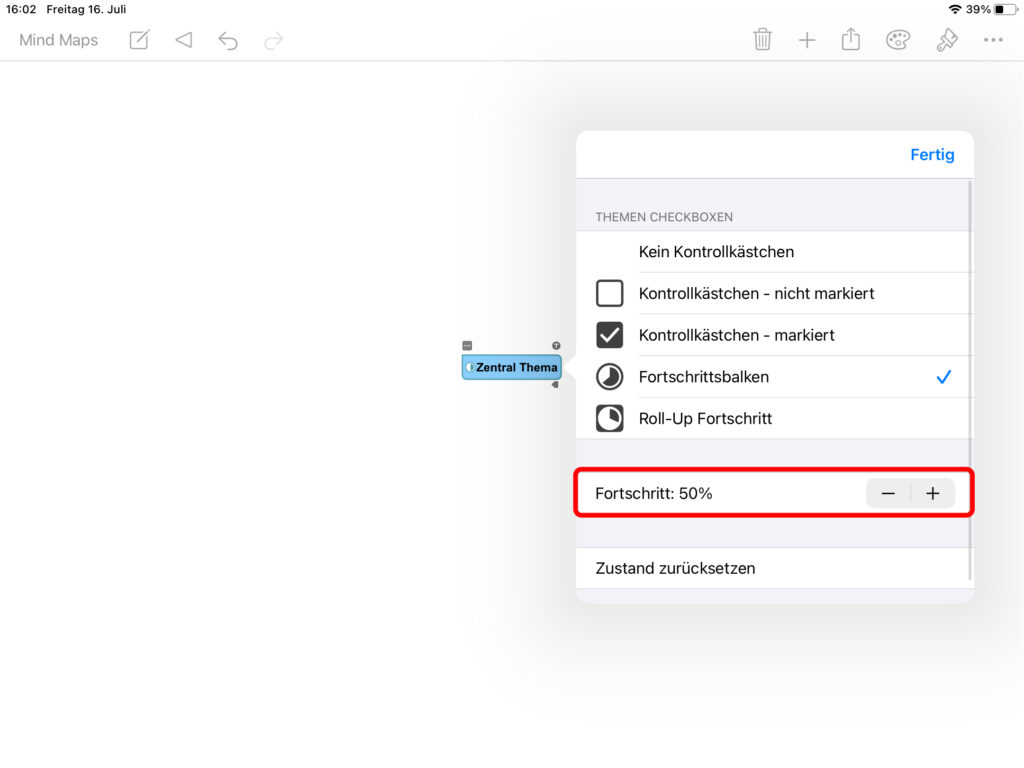Increase Fortschritt with the plus stepper
1024x768 pixels.
point(933,493)
